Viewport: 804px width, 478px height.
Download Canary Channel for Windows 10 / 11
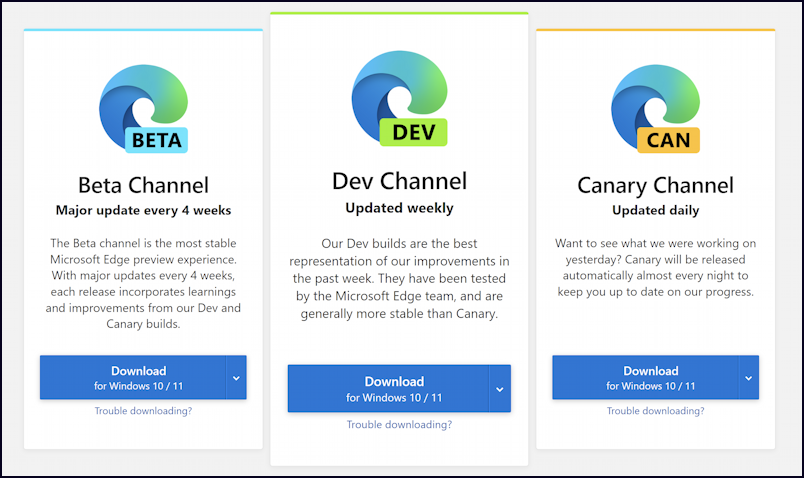click(x=646, y=377)
